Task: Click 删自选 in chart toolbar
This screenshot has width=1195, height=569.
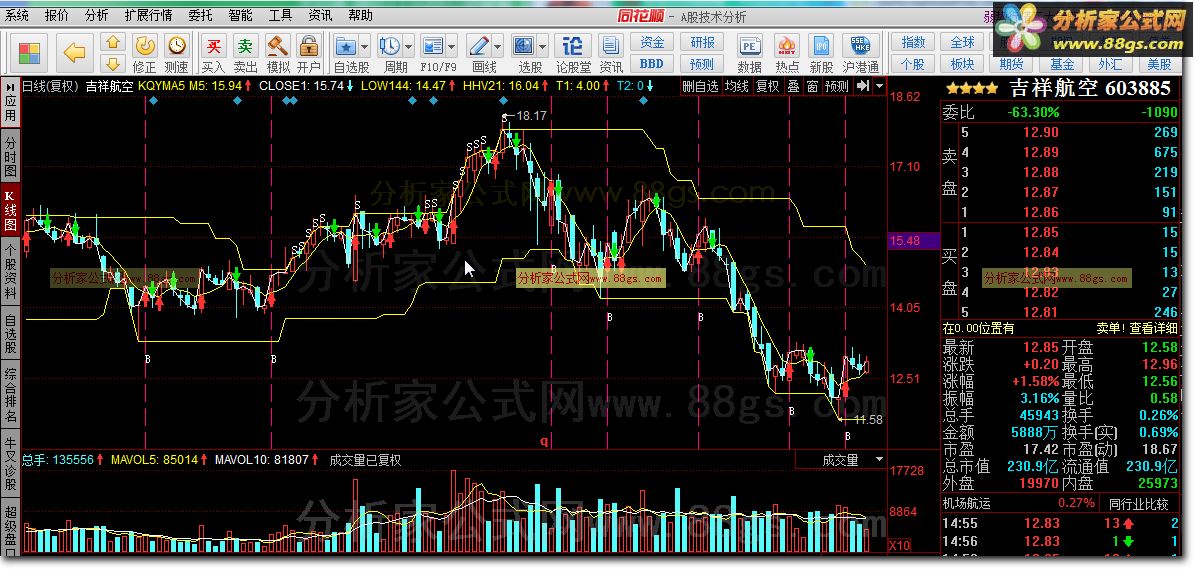Action: click(x=700, y=86)
